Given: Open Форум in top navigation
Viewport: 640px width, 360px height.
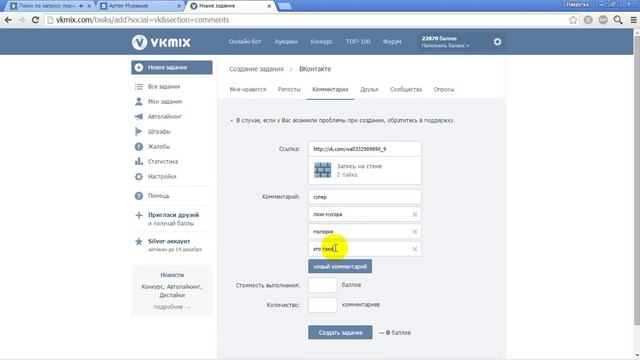Looking at the screenshot, I should point(392,42).
